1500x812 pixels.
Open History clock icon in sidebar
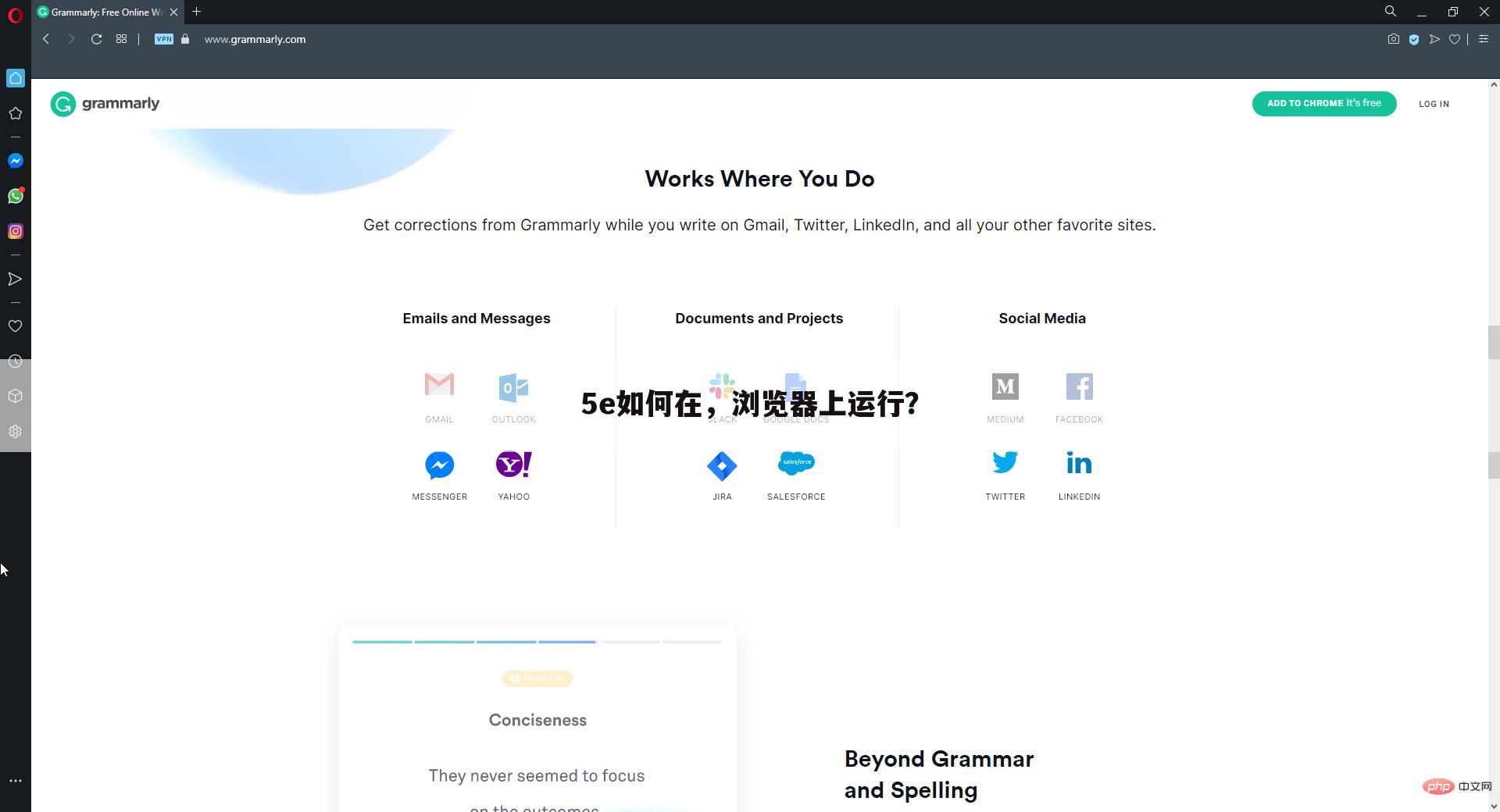click(15, 361)
